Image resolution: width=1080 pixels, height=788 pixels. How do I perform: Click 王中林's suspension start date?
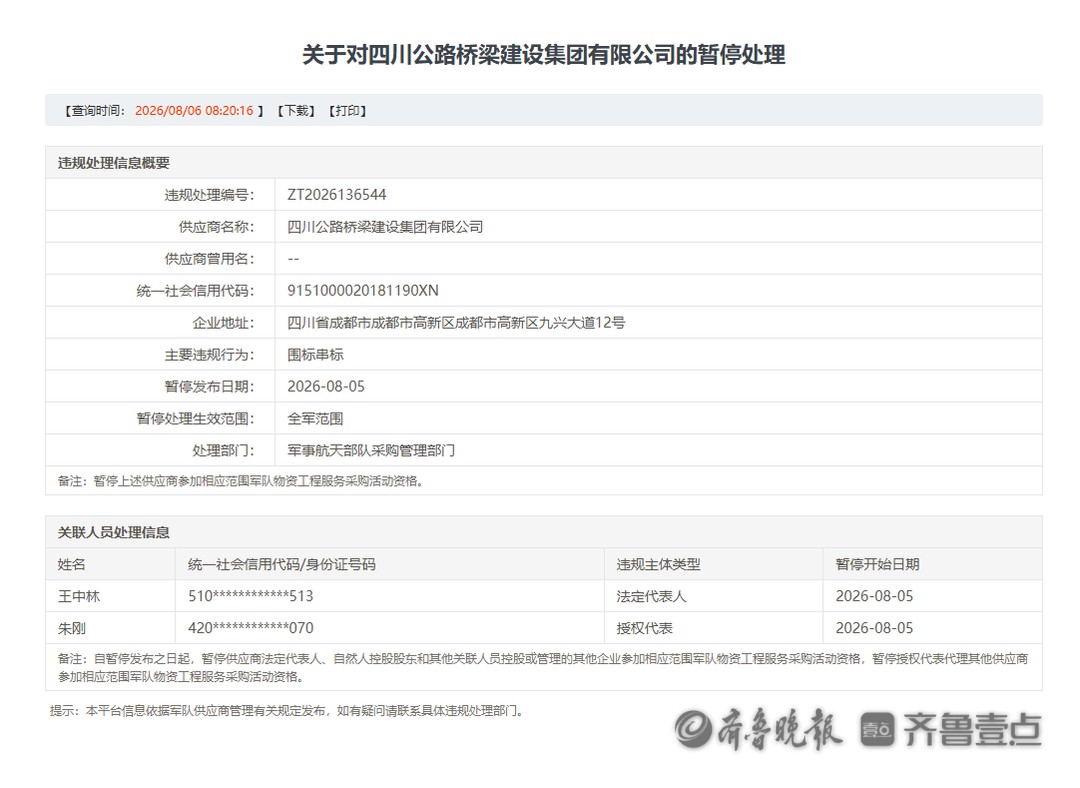tap(874, 597)
